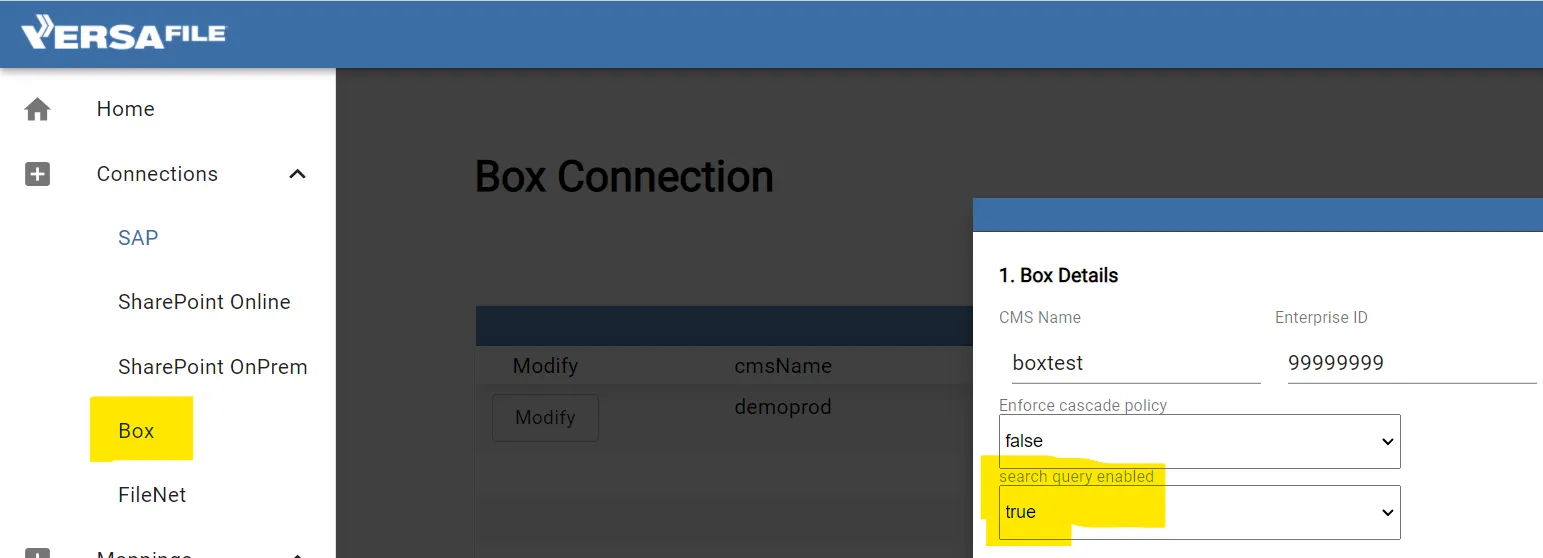This screenshot has height=558, width=1543.
Task: Collapse the Connections section chevron
Action: tap(297, 174)
